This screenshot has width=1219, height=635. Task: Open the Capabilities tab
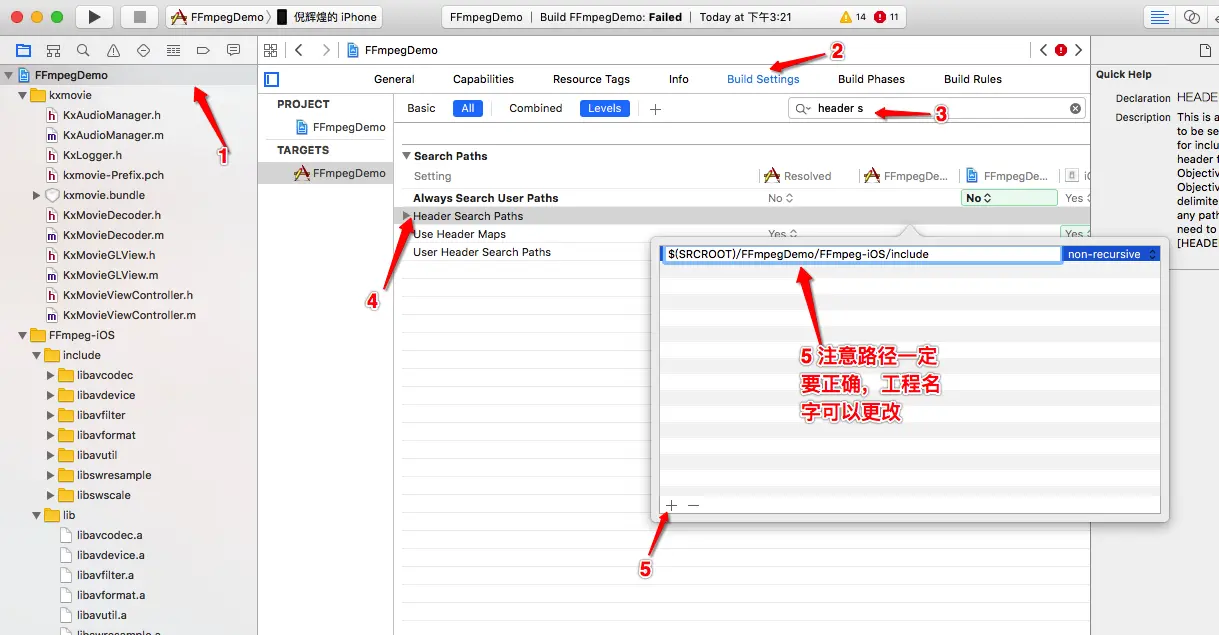(483, 79)
